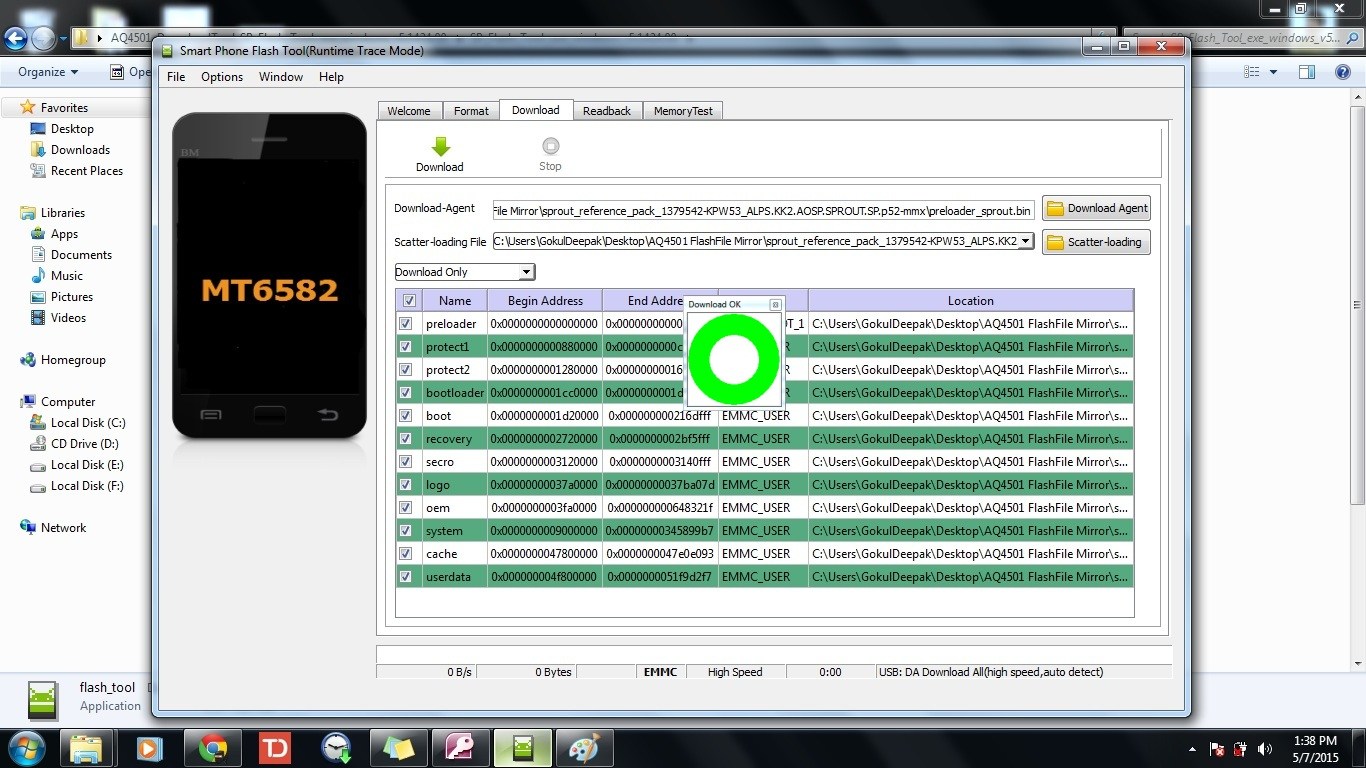Close the Download OK popup
This screenshot has height=768, width=1366.
[x=775, y=304]
